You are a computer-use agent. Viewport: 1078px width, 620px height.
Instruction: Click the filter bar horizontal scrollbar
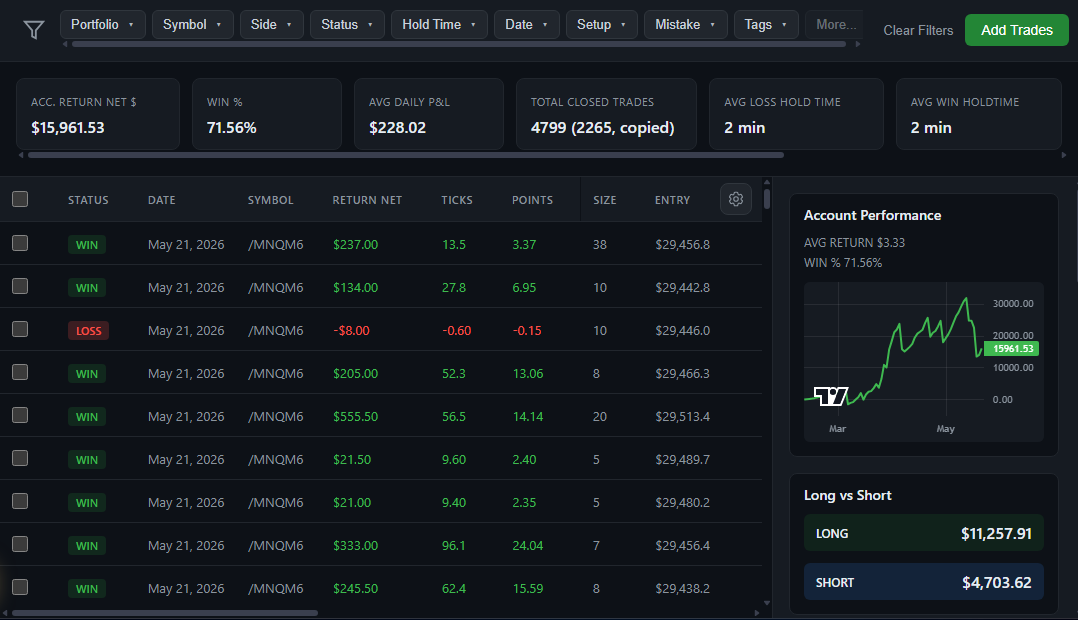459,44
